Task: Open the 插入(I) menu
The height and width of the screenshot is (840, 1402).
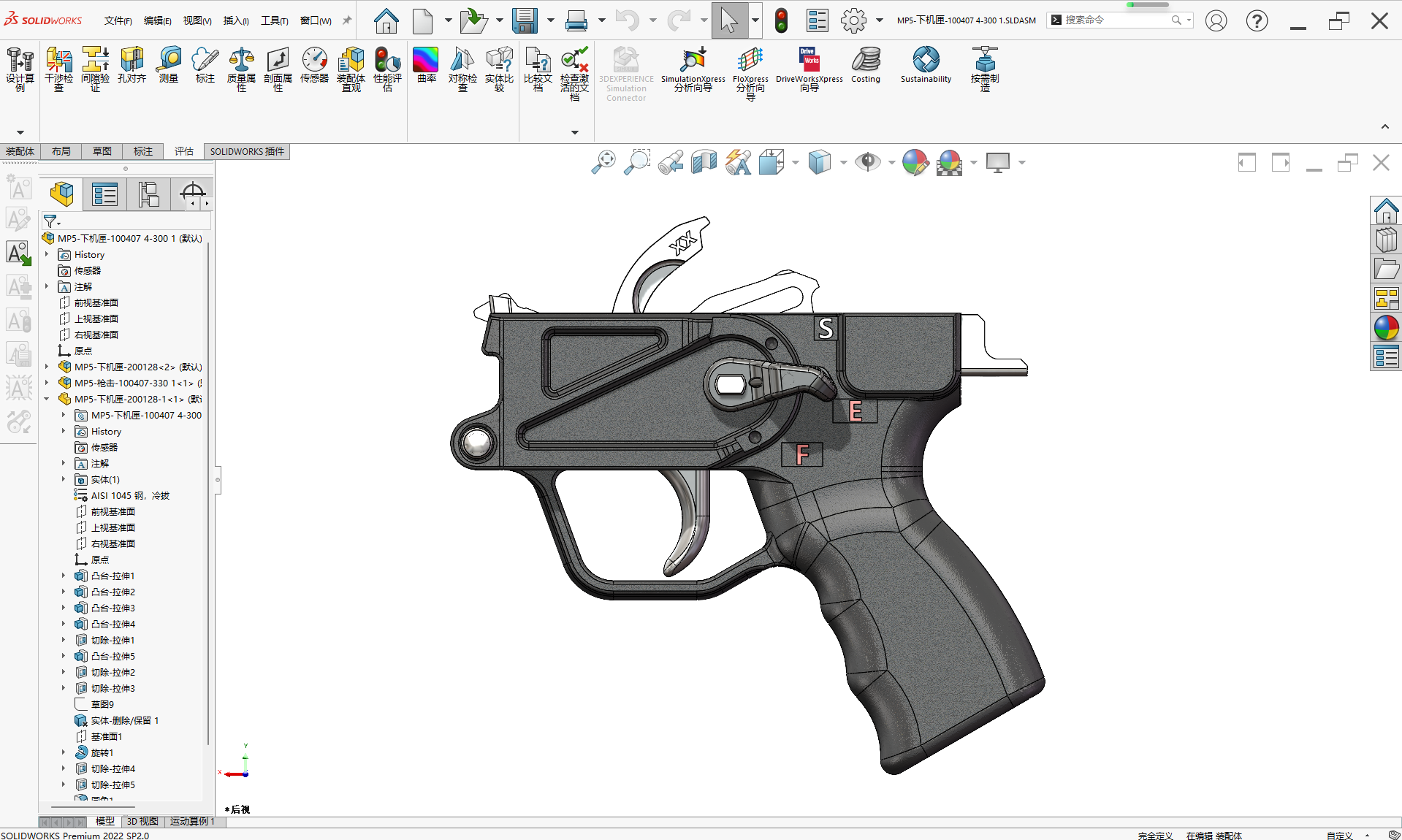Action: coord(236,20)
